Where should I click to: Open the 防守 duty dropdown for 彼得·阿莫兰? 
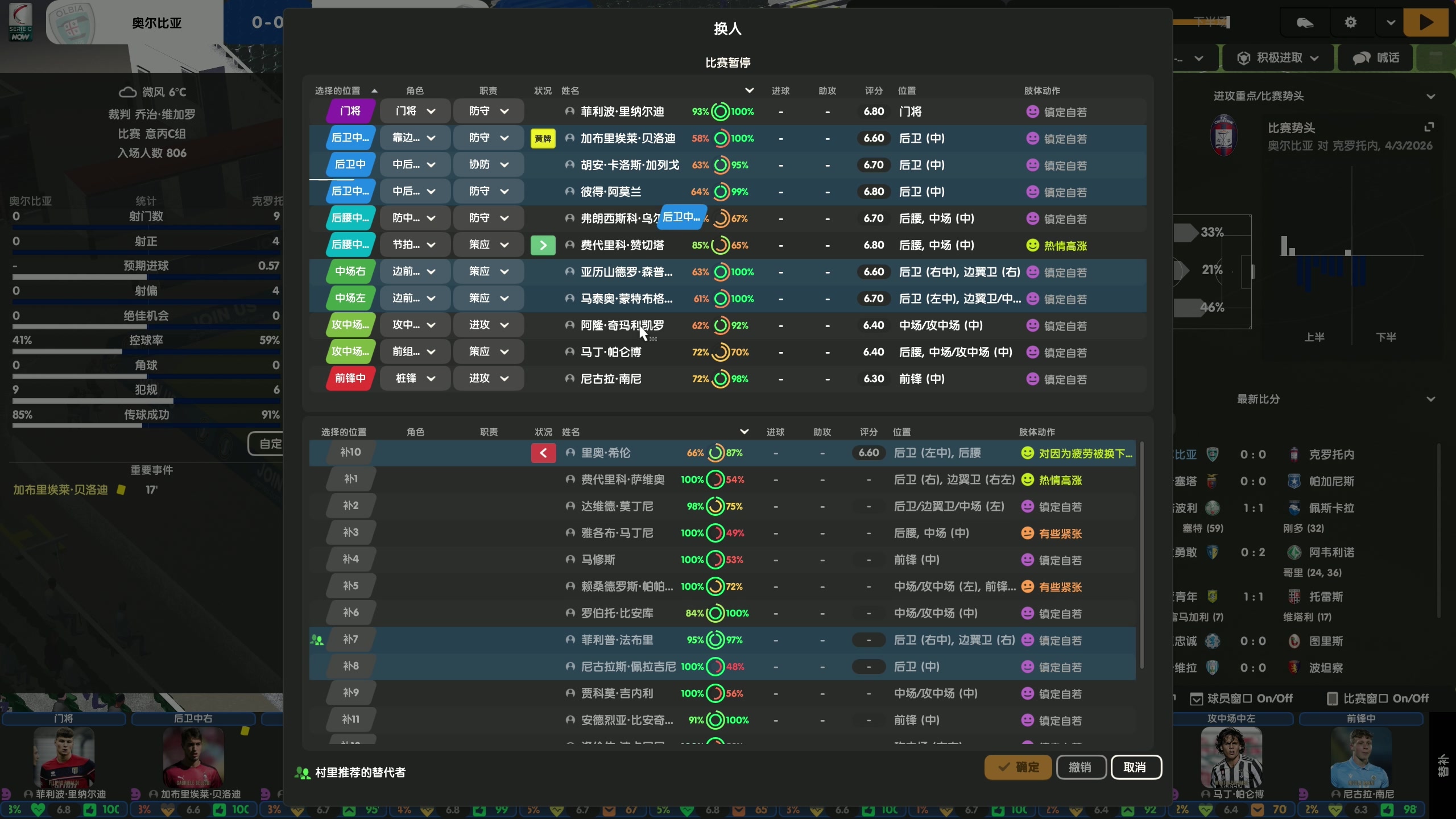[x=488, y=192]
